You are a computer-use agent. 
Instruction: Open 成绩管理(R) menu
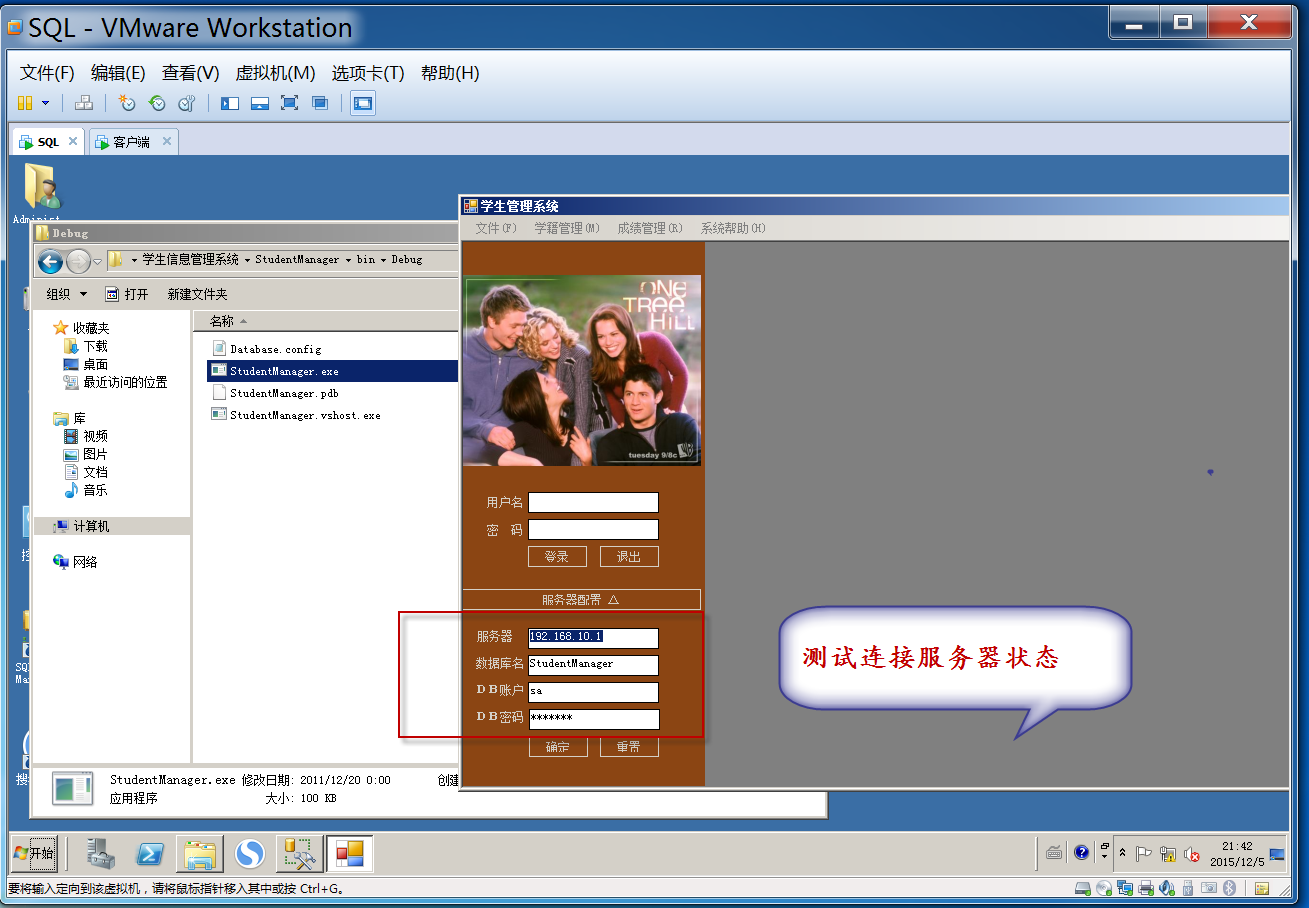click(x=649, y=228)
